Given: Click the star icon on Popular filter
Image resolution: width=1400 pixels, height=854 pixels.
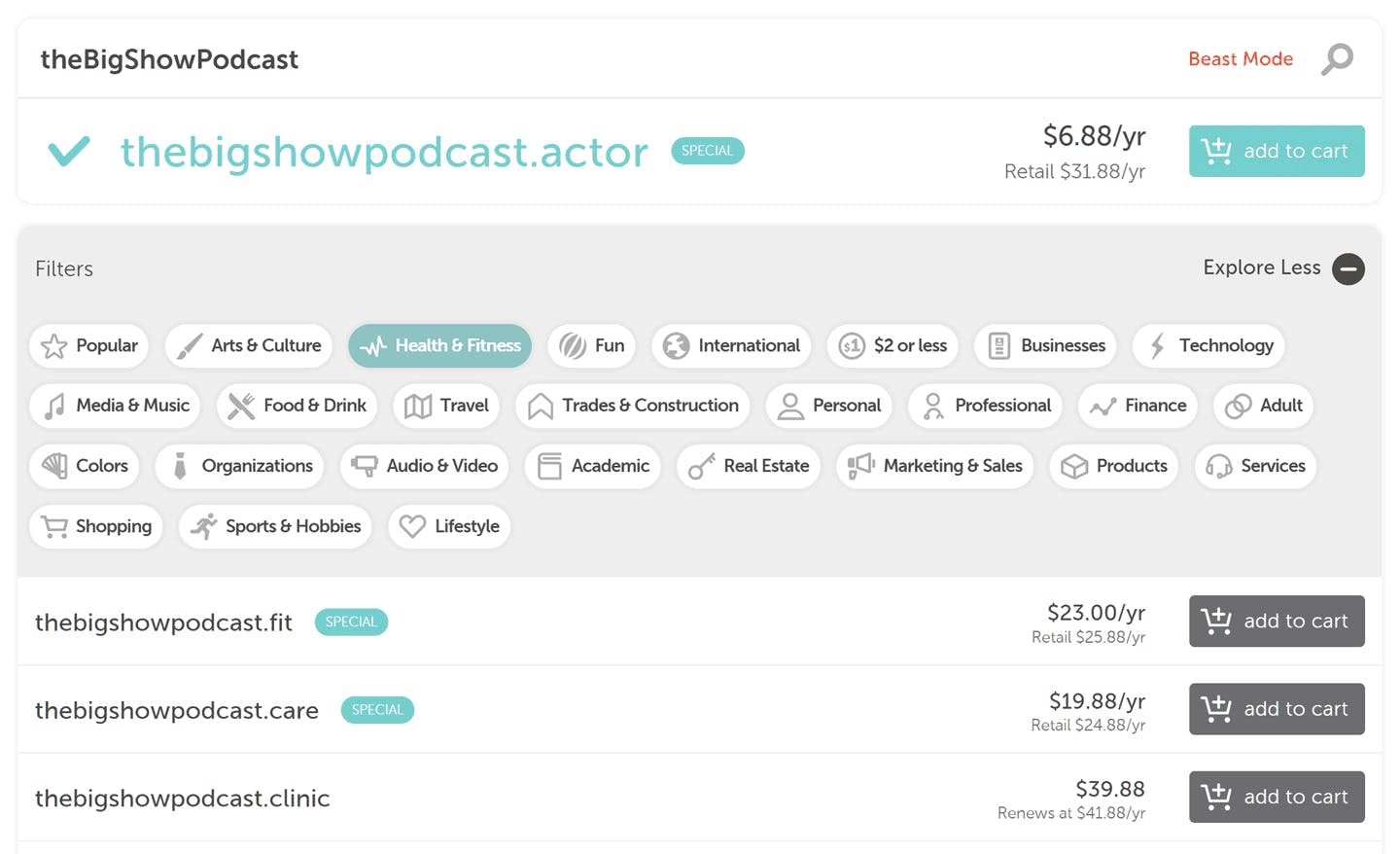Looking at the screenshot, I should [54, 346].
